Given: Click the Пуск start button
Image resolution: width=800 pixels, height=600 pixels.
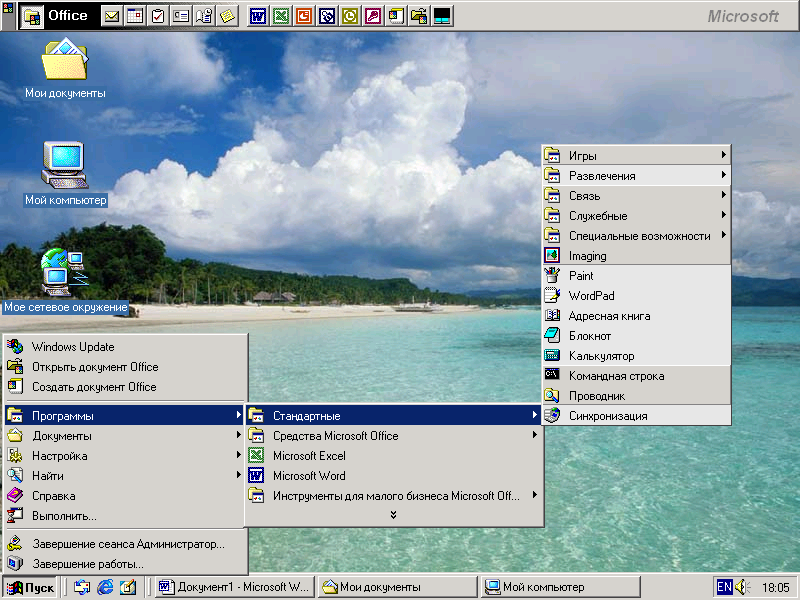Looking at the screenshot, I should point(30,587).
